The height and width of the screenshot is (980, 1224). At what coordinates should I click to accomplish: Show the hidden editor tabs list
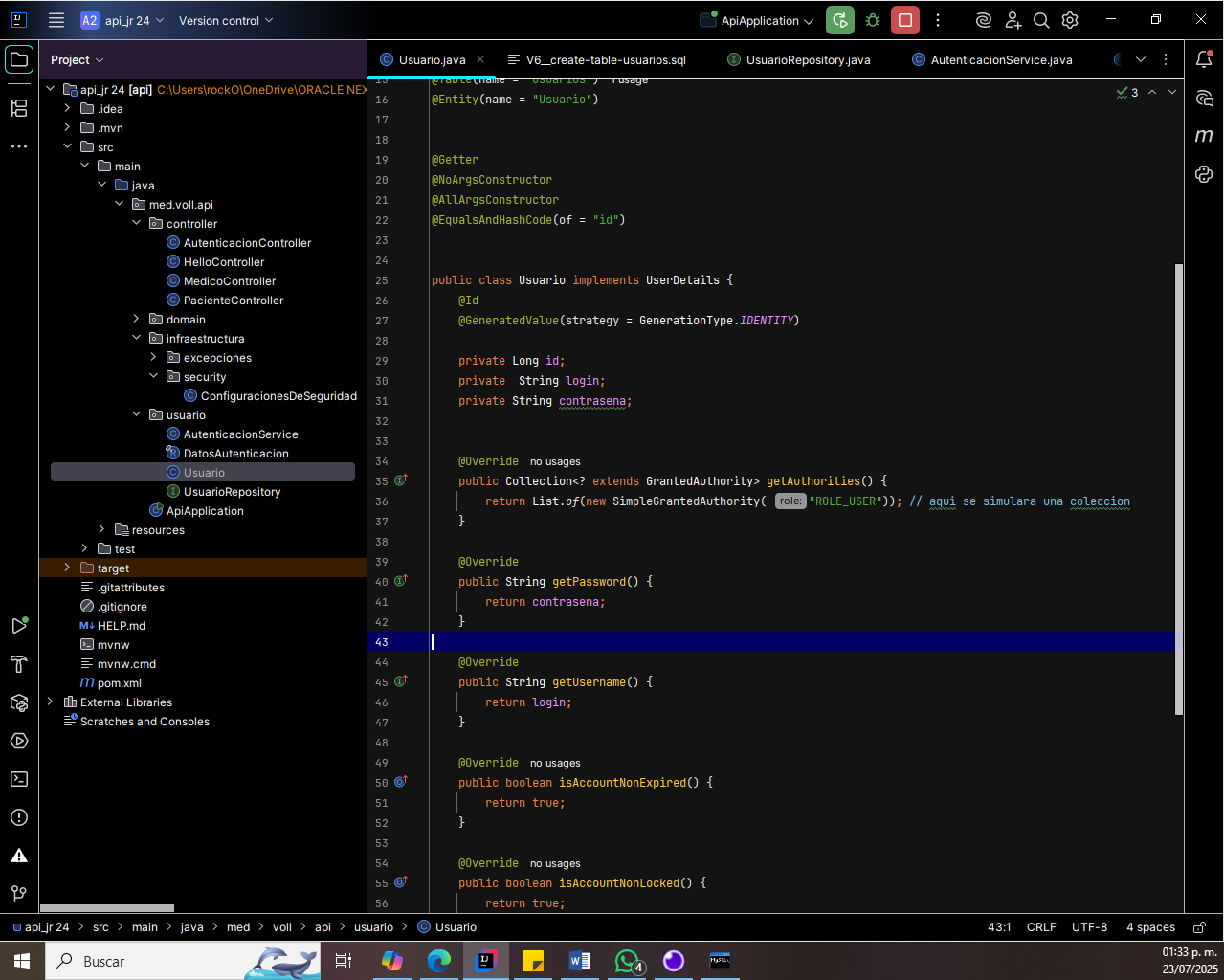1141,59
